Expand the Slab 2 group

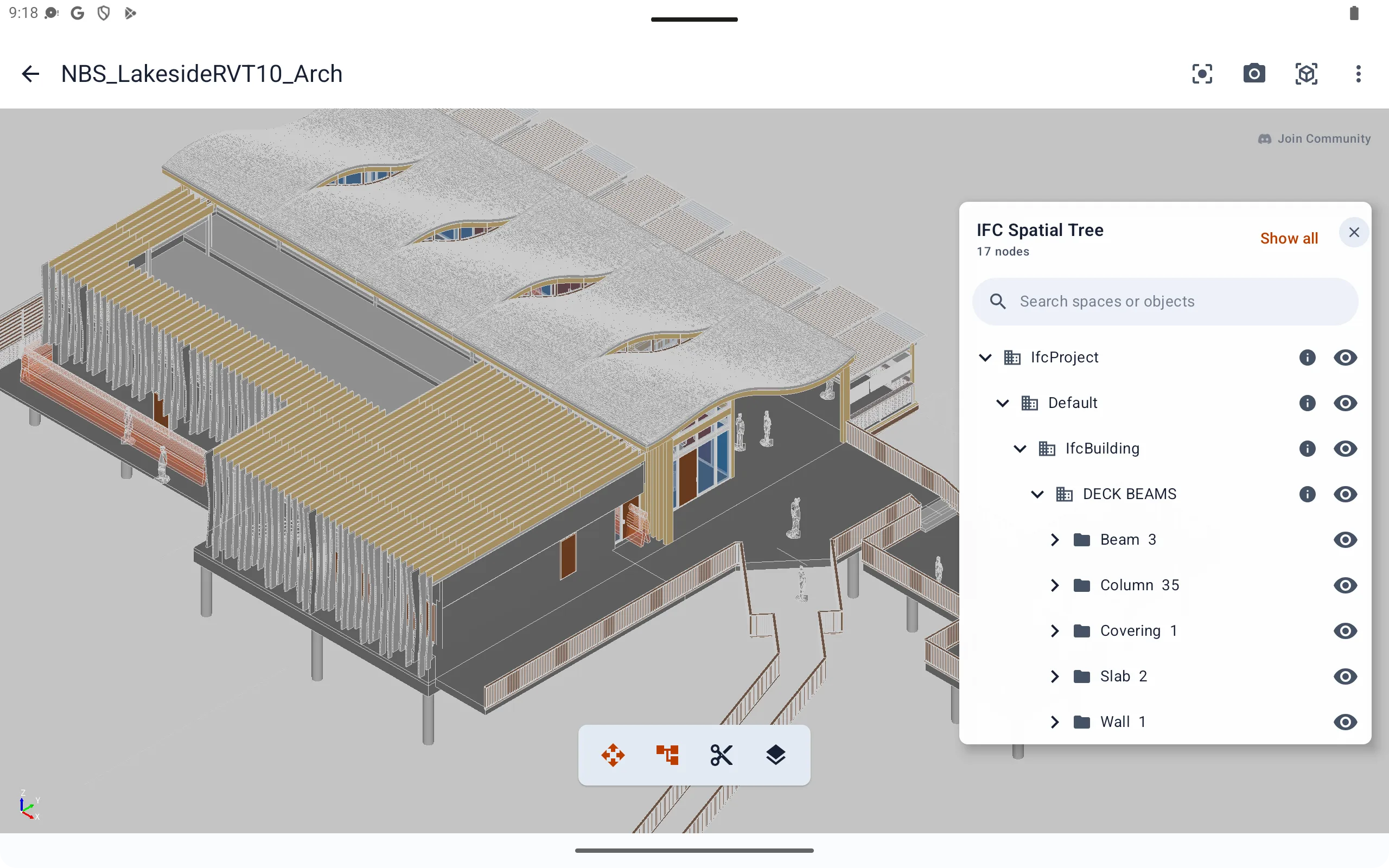pos(1054,676)
